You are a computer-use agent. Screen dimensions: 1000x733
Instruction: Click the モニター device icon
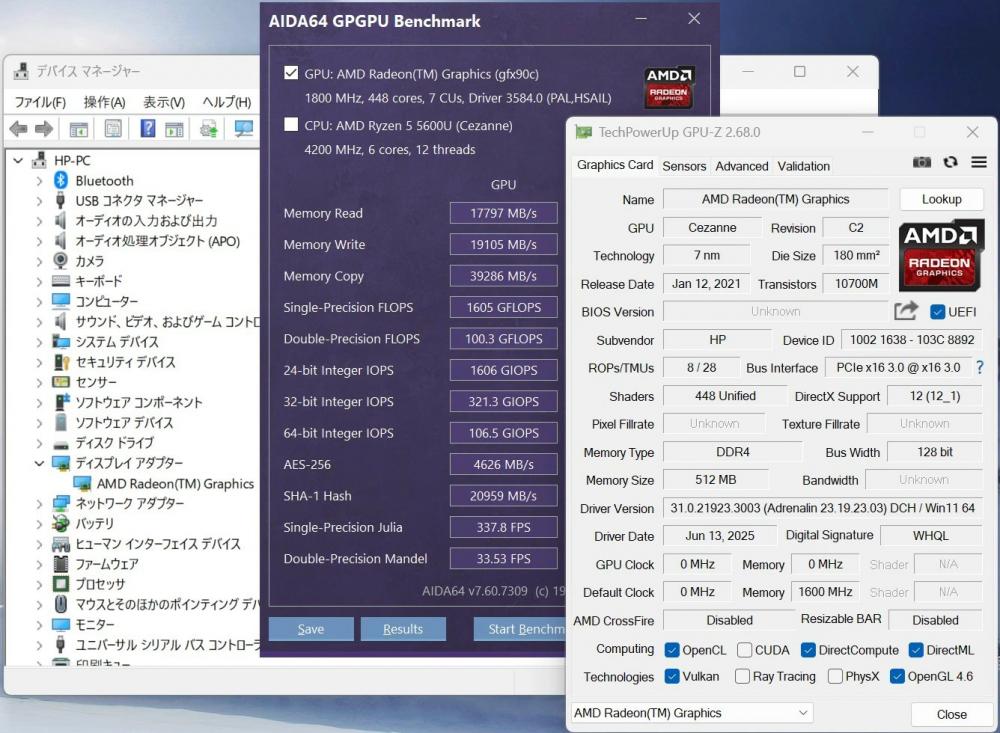61,625
